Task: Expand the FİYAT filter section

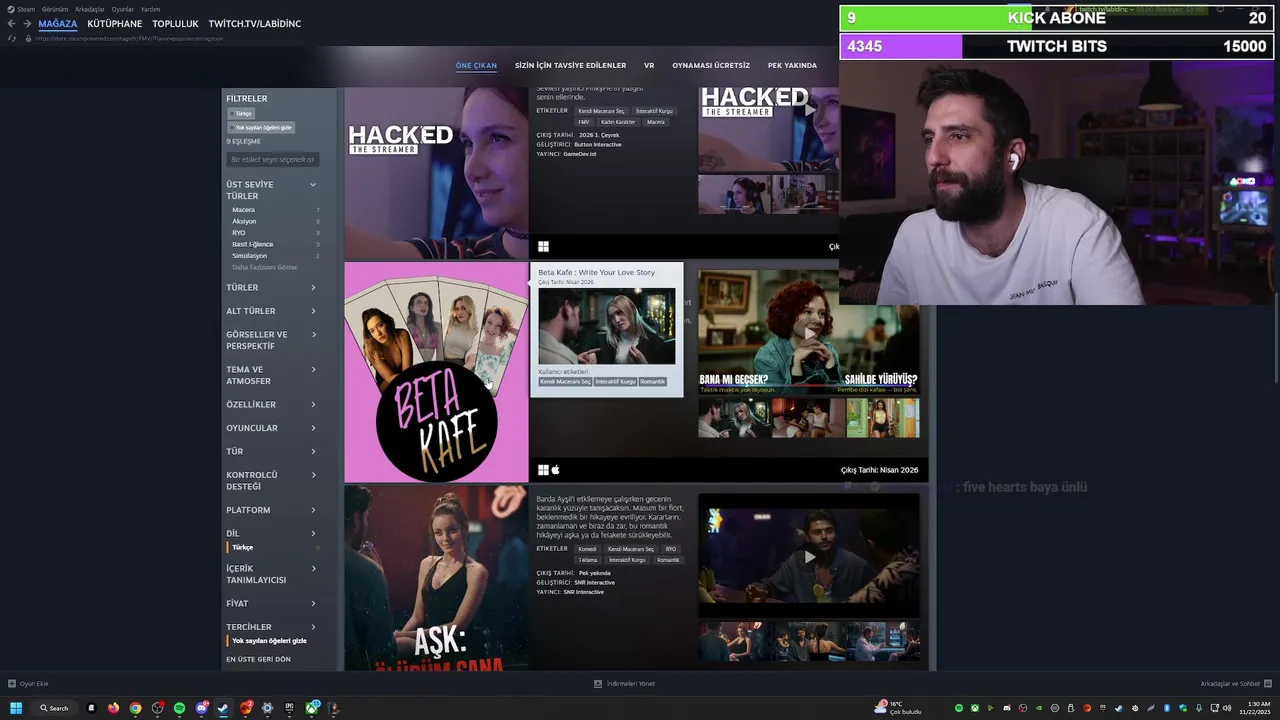Action: click(271, 603)
